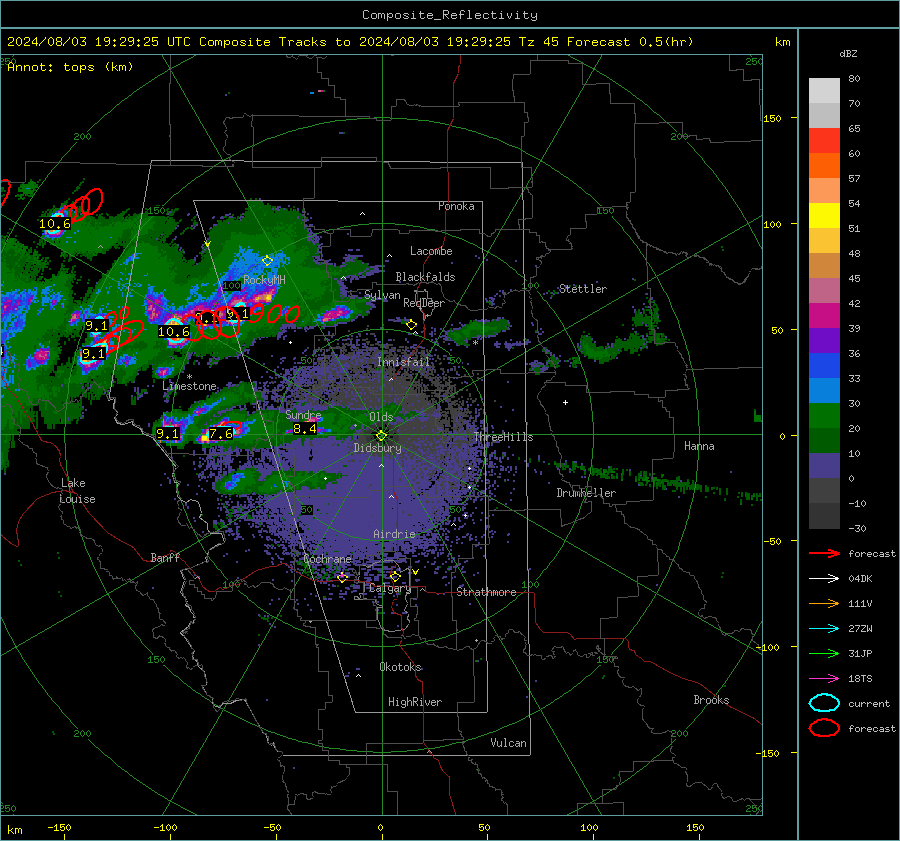Click the 10.6 storm top label above Limestone
Viewport: 900px width, 841px height.
(x=173, y=332)
